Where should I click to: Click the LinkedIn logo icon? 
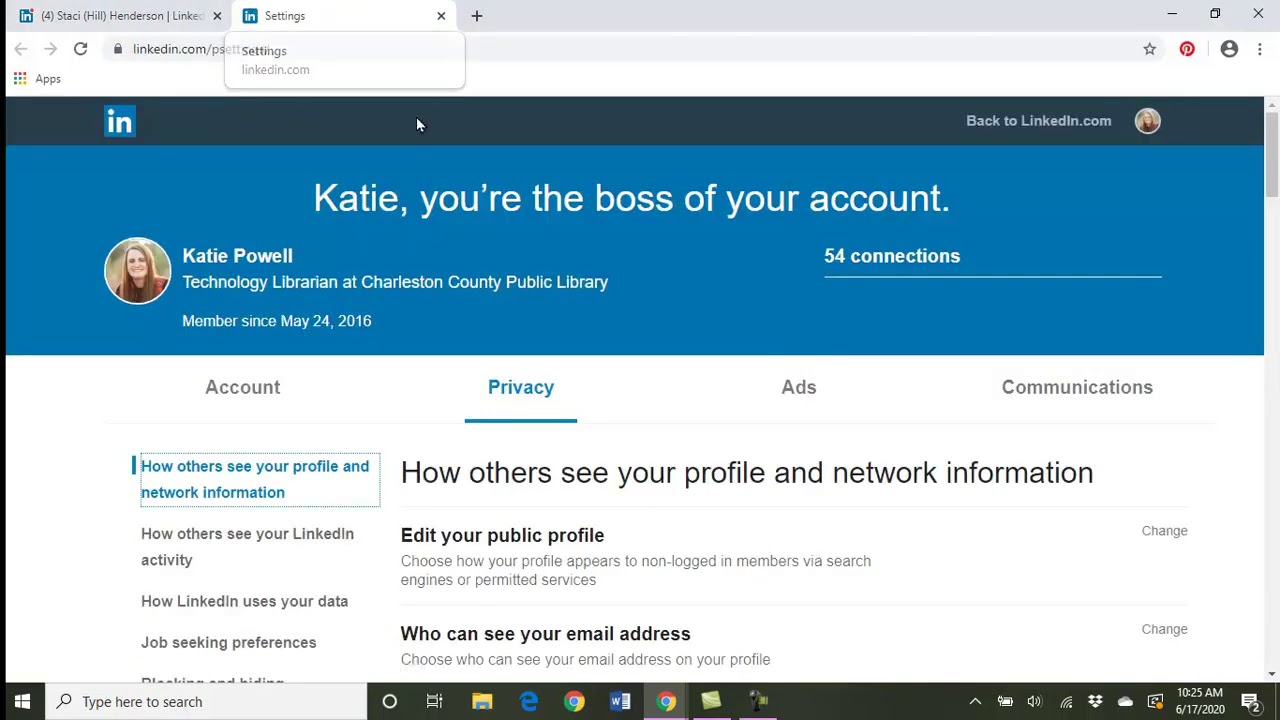119,121
